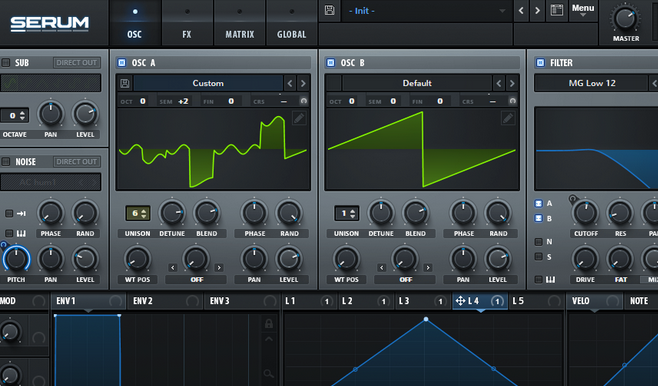
Task: Open the Init preset dropdown
Action: pos(427,11)
